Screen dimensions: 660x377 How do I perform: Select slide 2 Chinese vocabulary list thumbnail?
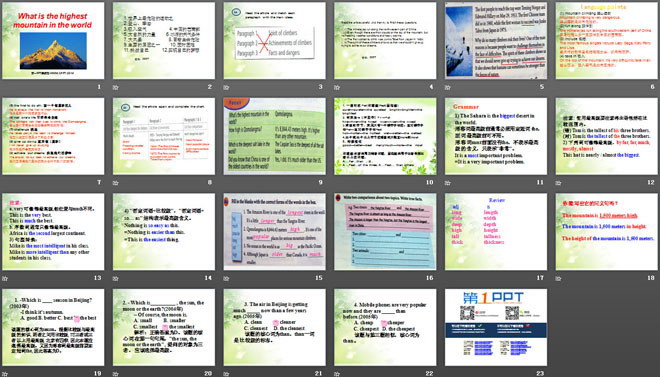coord(164,40)
